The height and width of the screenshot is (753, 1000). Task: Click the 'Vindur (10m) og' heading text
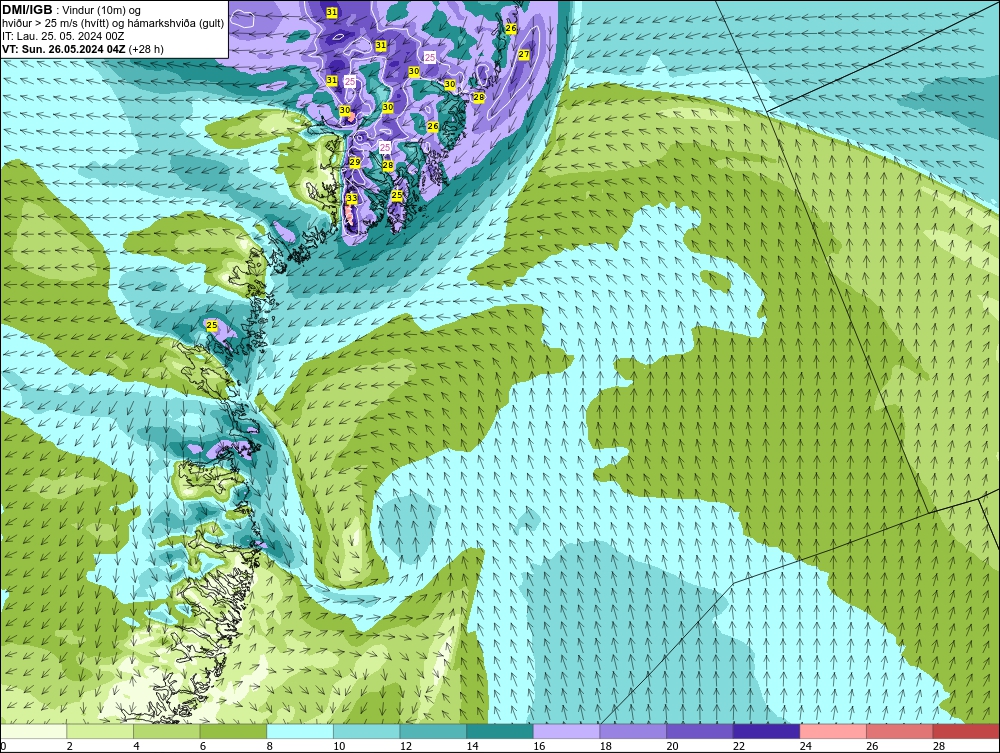tap(103, 11)
